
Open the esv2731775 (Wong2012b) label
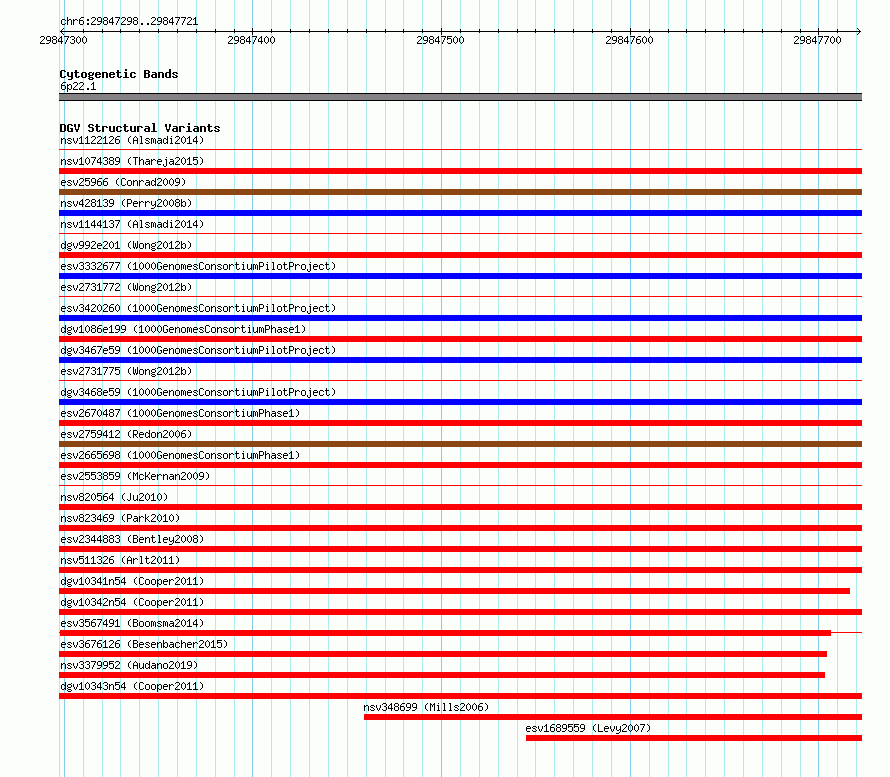click(x=126, y=371)
